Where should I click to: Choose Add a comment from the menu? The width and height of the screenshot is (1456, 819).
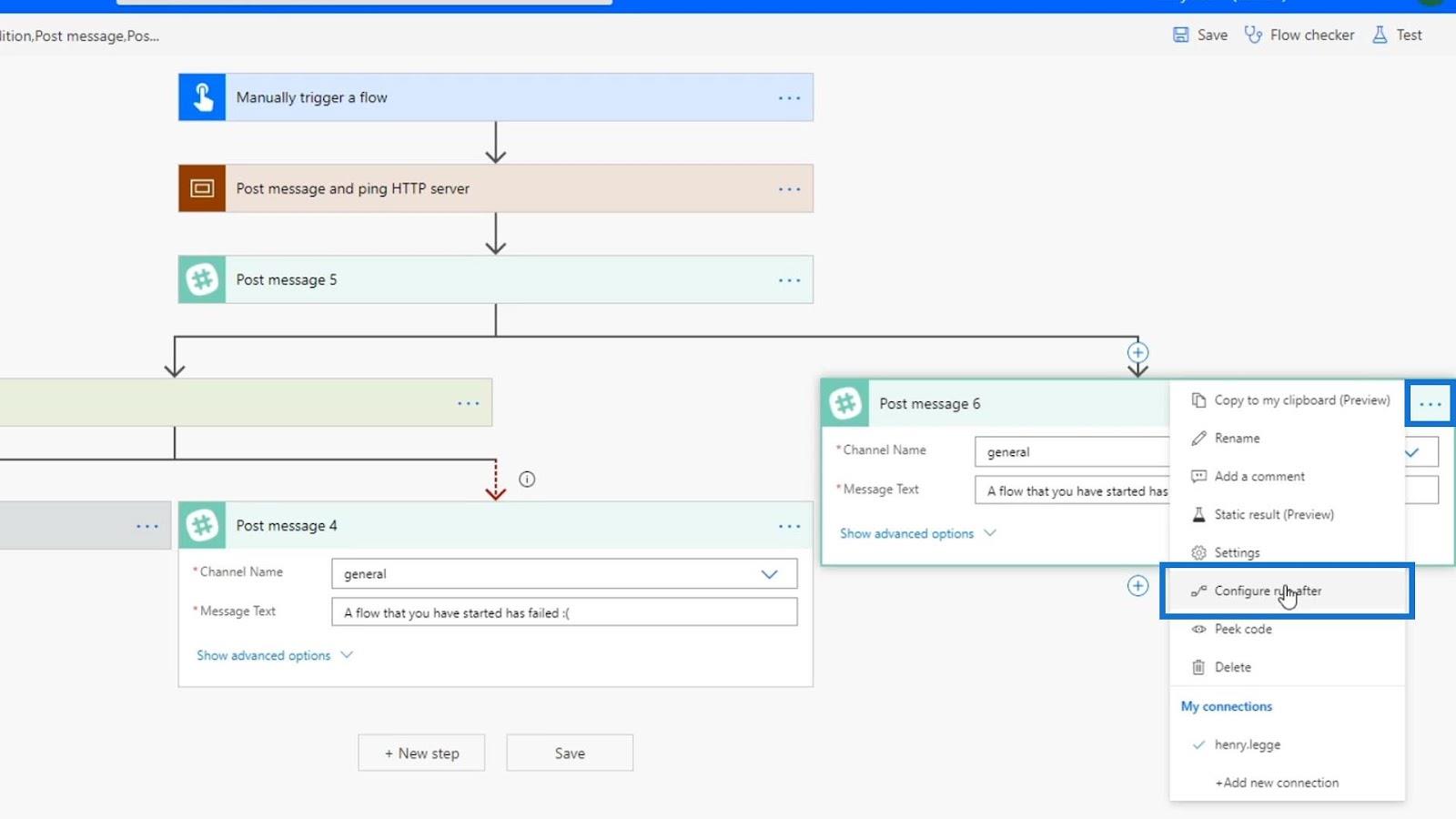(x=1288, y=476)
